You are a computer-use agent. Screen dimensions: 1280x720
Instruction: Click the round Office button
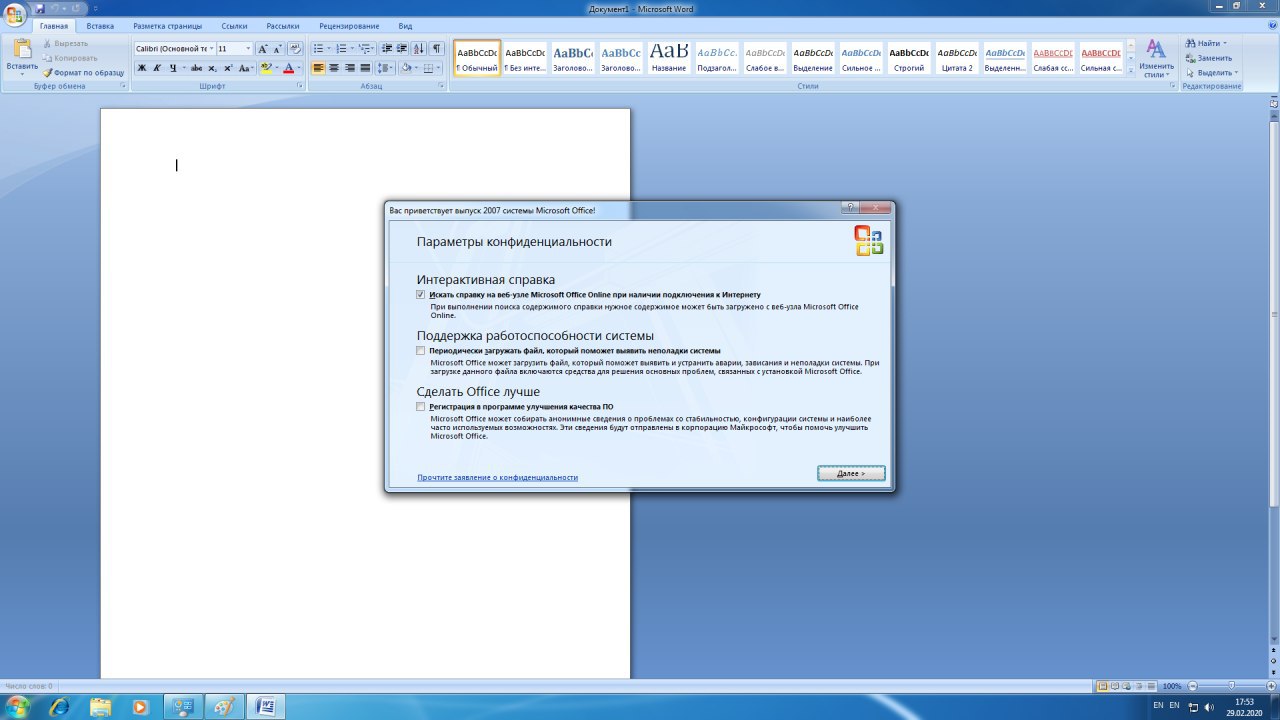coord(15,13)
